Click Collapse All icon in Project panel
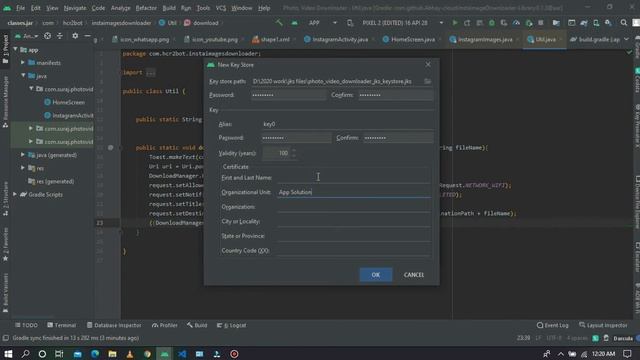This screenshot has width=640, height=360. click(x=60, y=36)
